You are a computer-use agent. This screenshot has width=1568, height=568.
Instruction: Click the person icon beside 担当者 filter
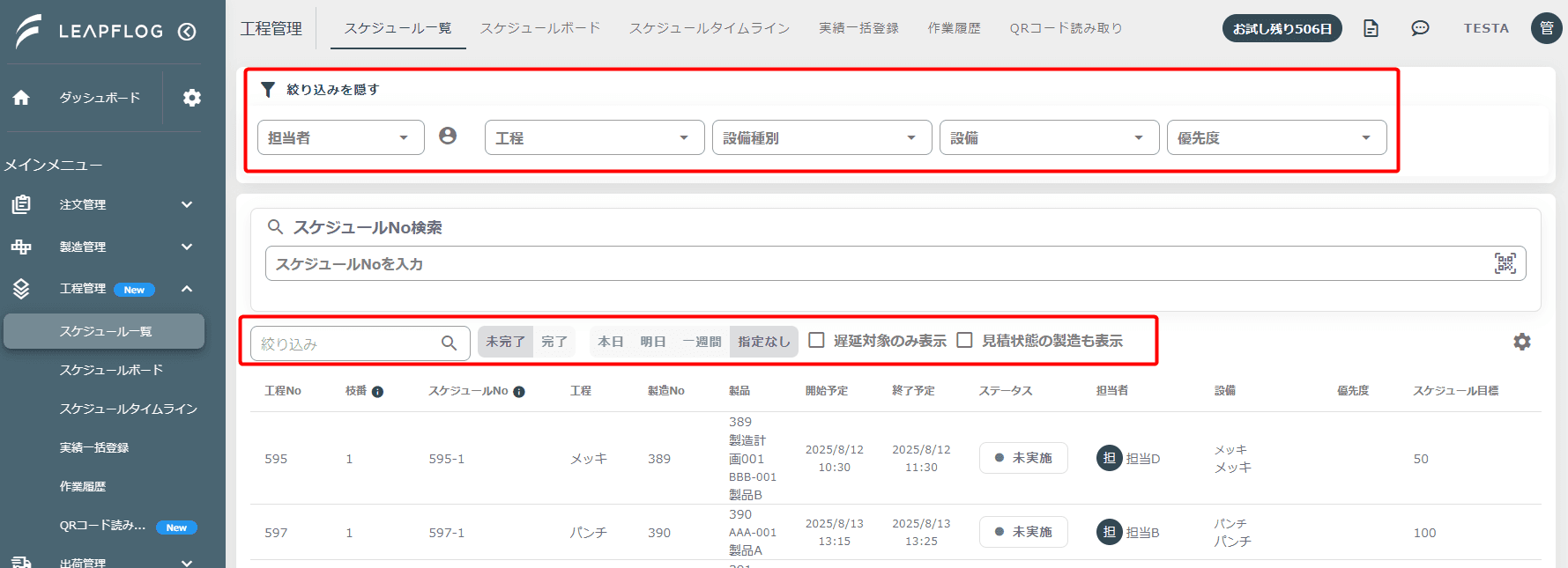[448, 136]
